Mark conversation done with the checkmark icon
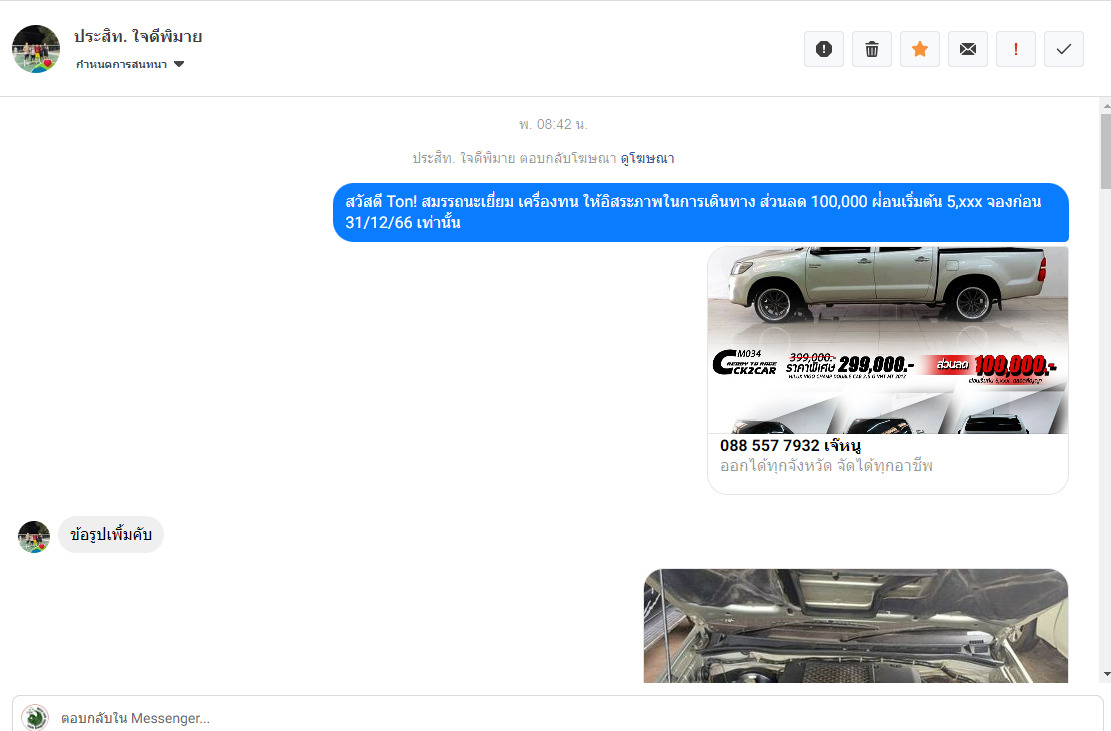 coord(1064,49)
